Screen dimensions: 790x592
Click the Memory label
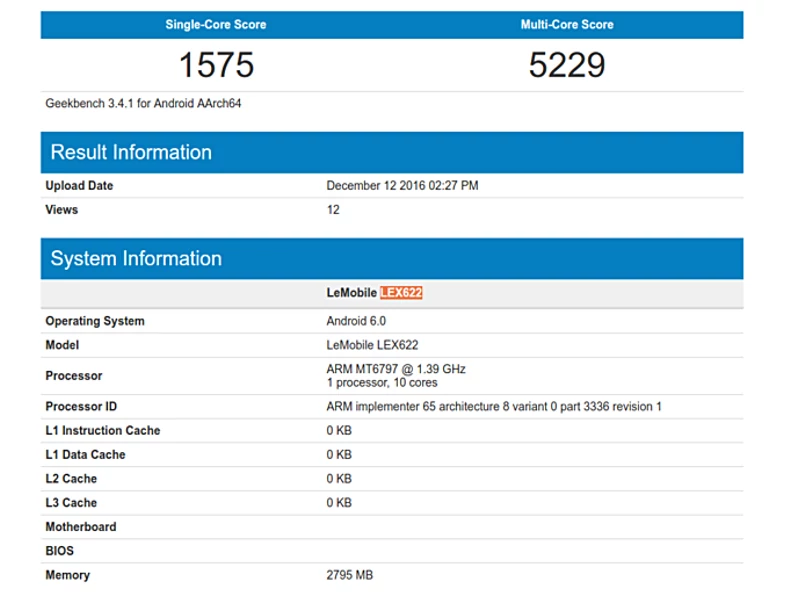68,575
